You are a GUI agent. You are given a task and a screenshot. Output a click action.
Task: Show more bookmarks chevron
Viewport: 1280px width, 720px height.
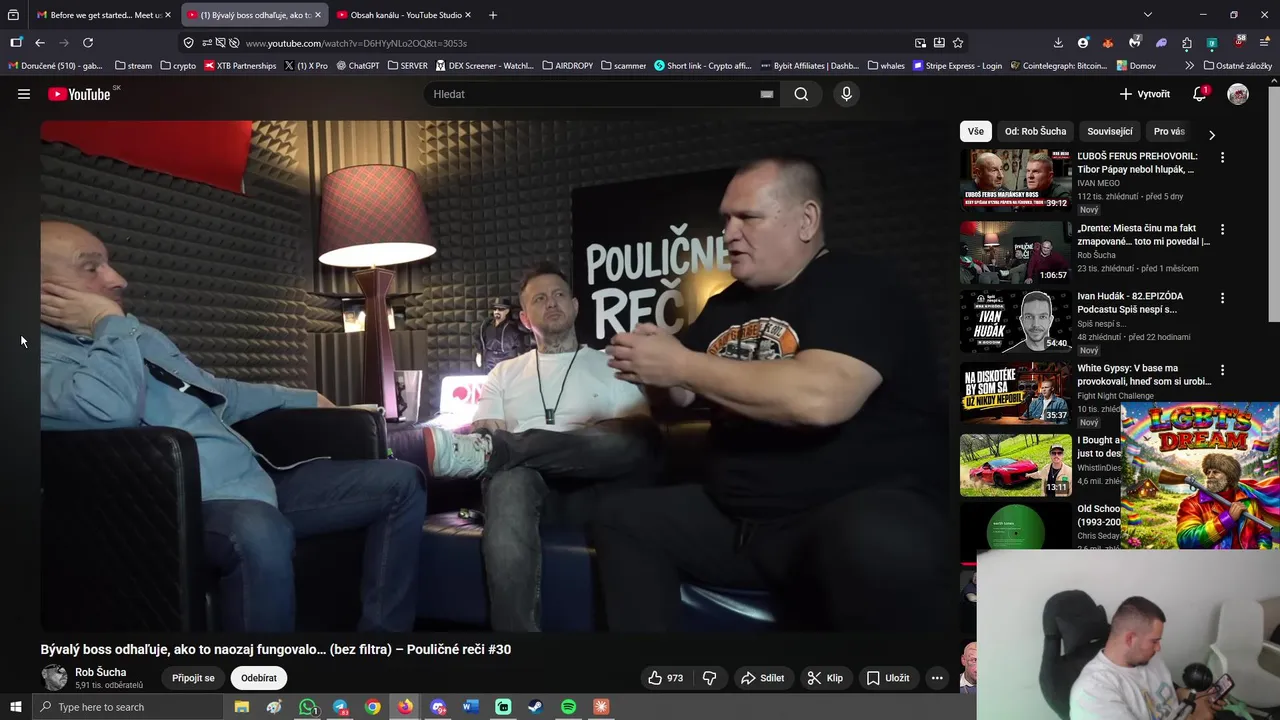point(1189,66)
